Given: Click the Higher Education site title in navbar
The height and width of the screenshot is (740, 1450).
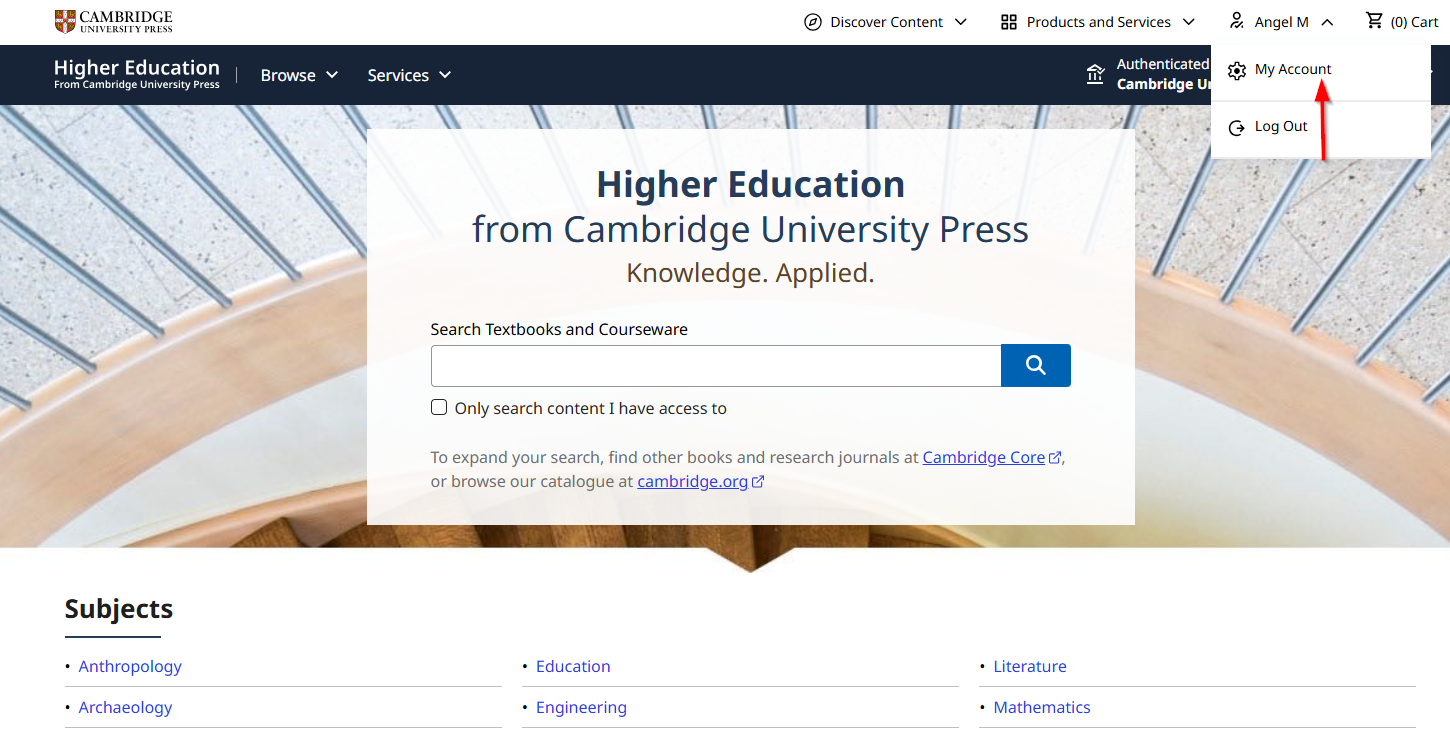Looking at the screenshot, I should pyautogui.click(x=137, y=73).
